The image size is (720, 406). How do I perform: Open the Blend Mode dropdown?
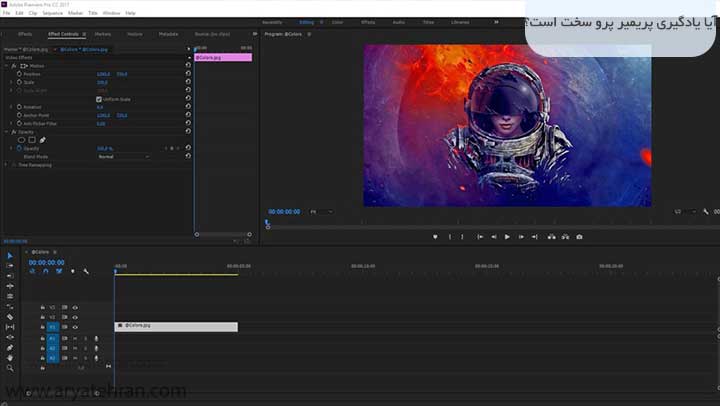click(x=122, y=157)
